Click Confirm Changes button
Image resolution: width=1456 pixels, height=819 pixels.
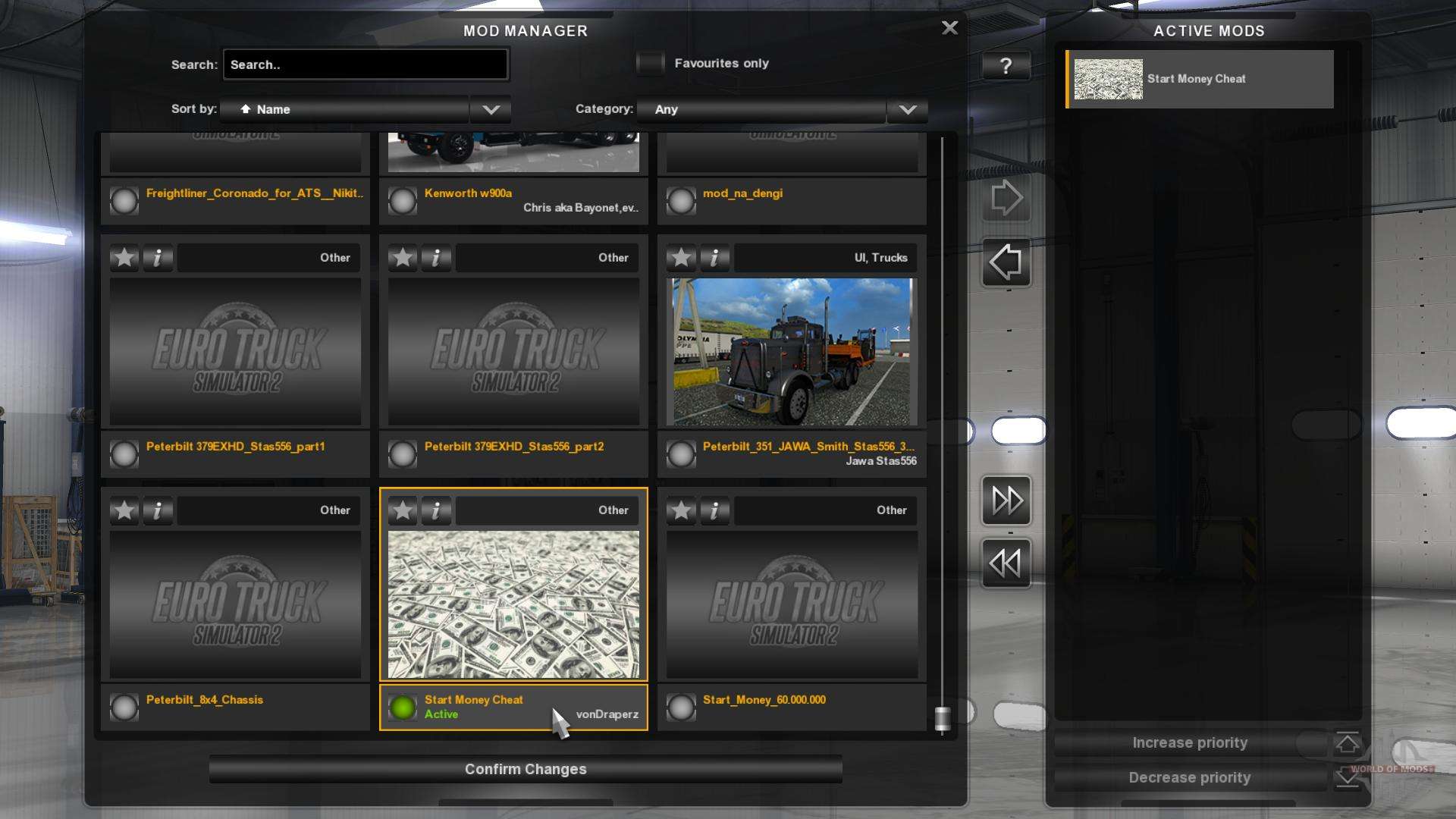point(526,770)
